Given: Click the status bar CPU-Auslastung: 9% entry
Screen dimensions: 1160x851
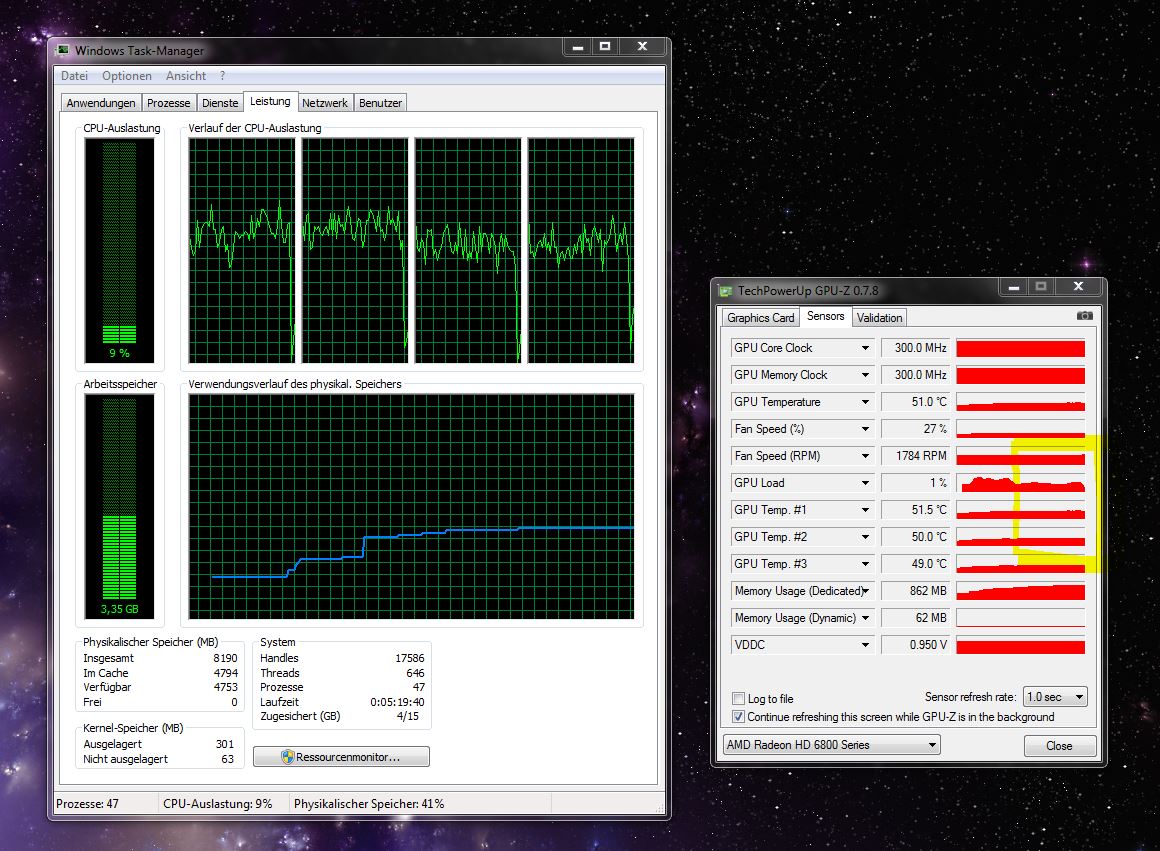Looking at the screenshot, I should 218,804.
